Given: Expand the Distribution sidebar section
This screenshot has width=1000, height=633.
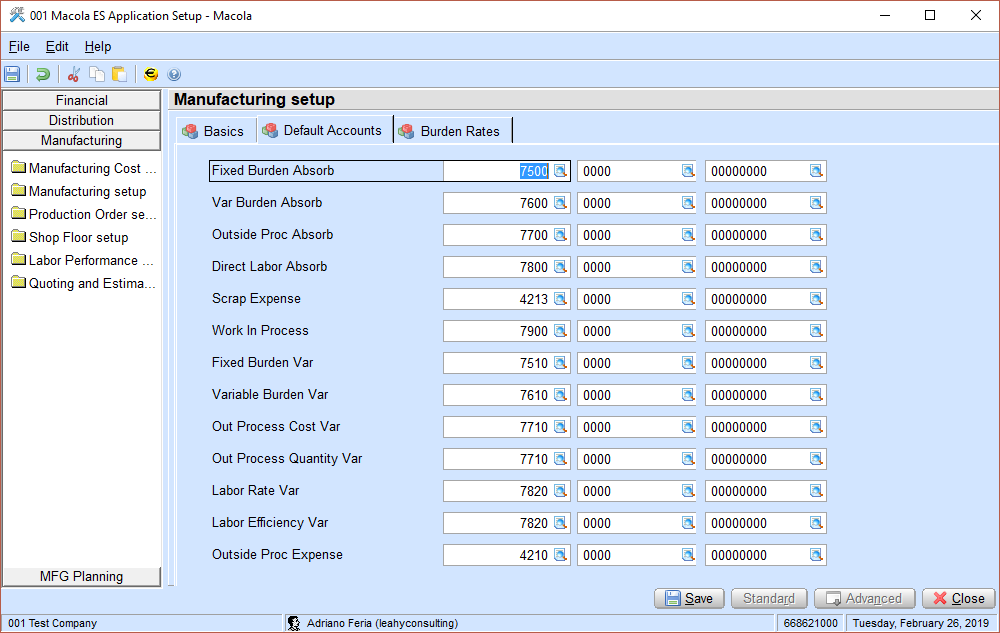Looking at the screenshot, I should (x=82, y=120).
